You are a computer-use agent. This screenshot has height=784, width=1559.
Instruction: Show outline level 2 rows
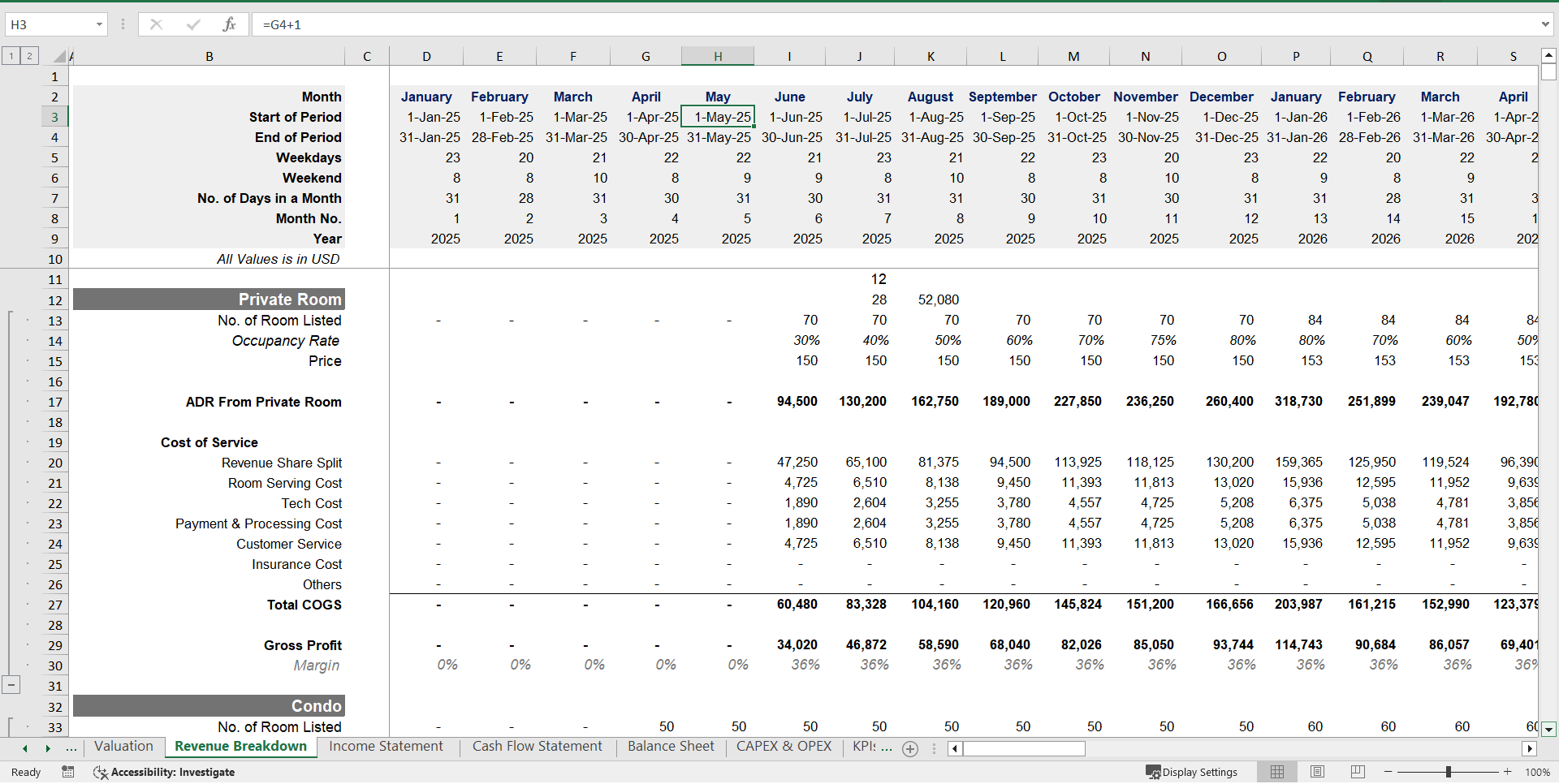pyautogui.click(x=29, y=56)
